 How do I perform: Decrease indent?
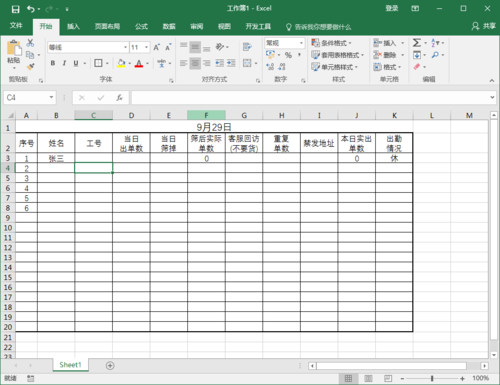pyautogui.click(x=219, y=63)
